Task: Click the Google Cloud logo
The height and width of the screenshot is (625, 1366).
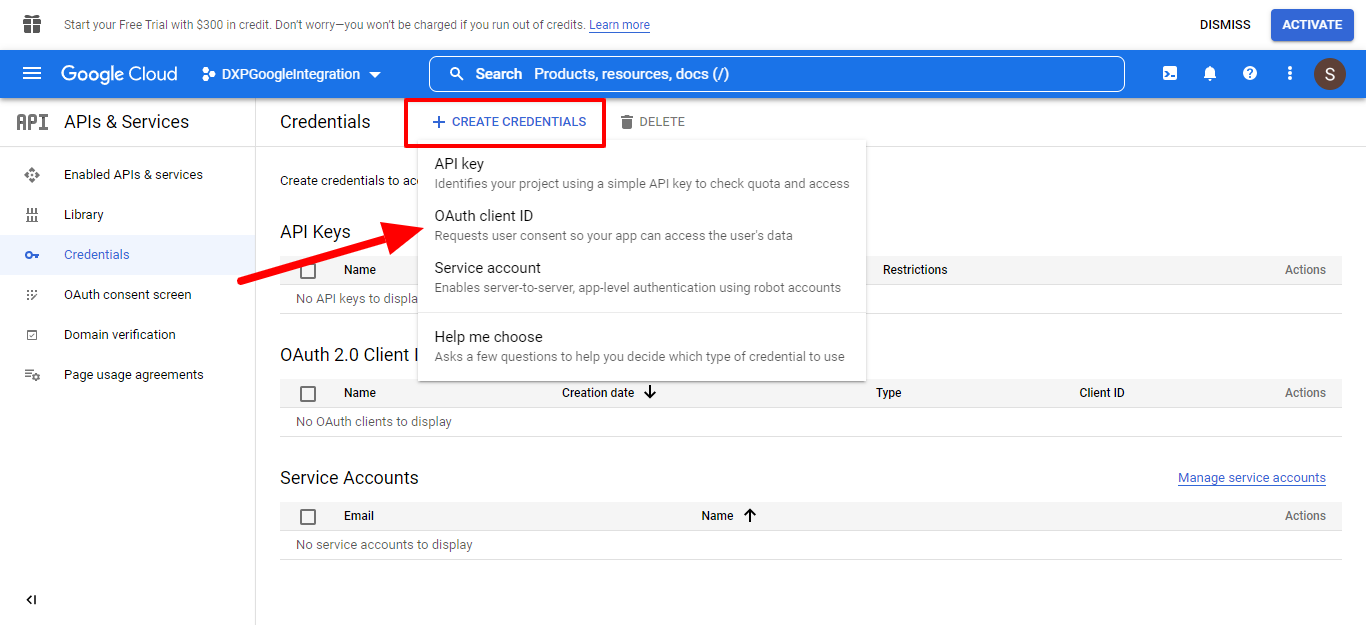Action: 119,74
